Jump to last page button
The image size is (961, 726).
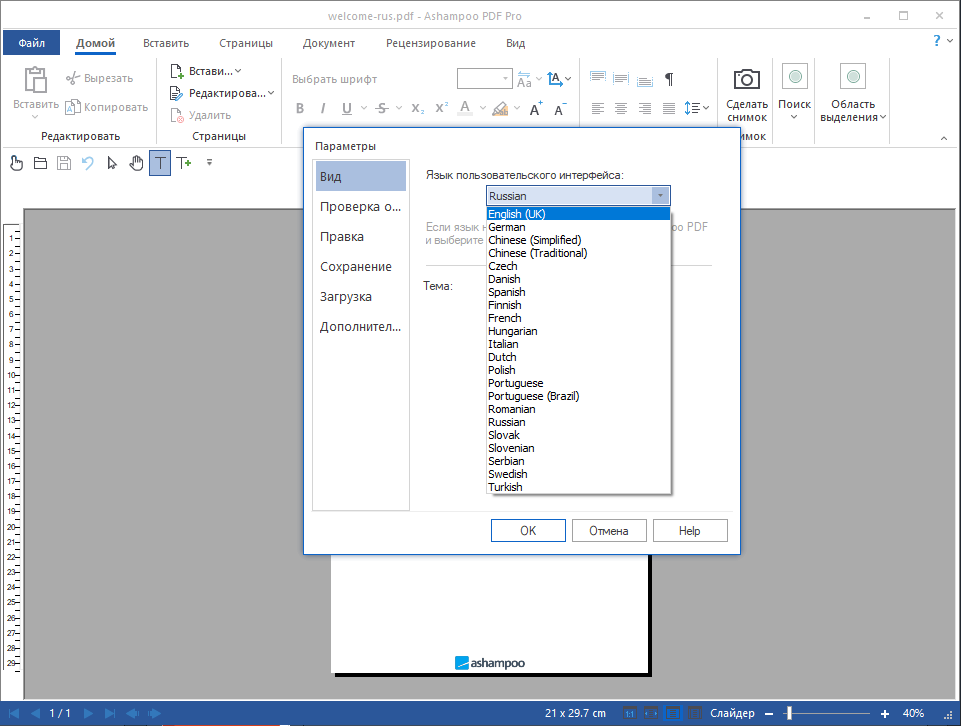110,713
